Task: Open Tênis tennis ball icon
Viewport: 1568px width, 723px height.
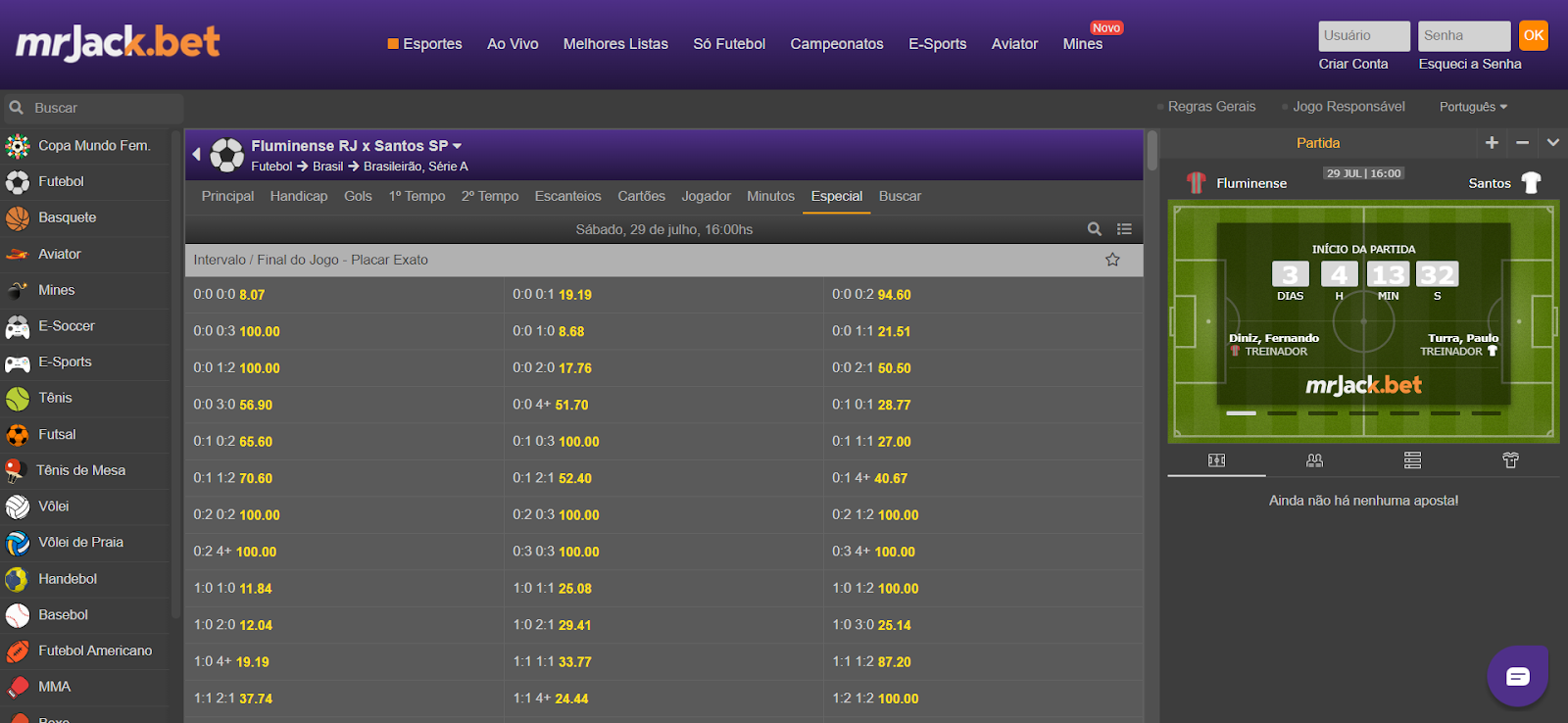Action: 18,399
